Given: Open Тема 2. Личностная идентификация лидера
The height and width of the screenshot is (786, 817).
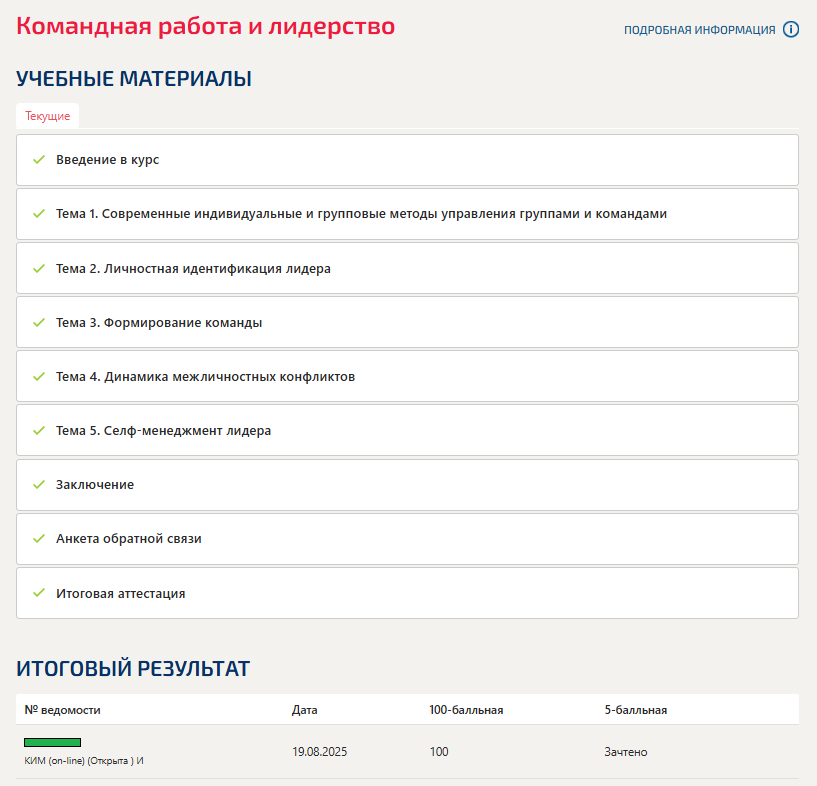Looking at the screenshot, I should point(407,268).
